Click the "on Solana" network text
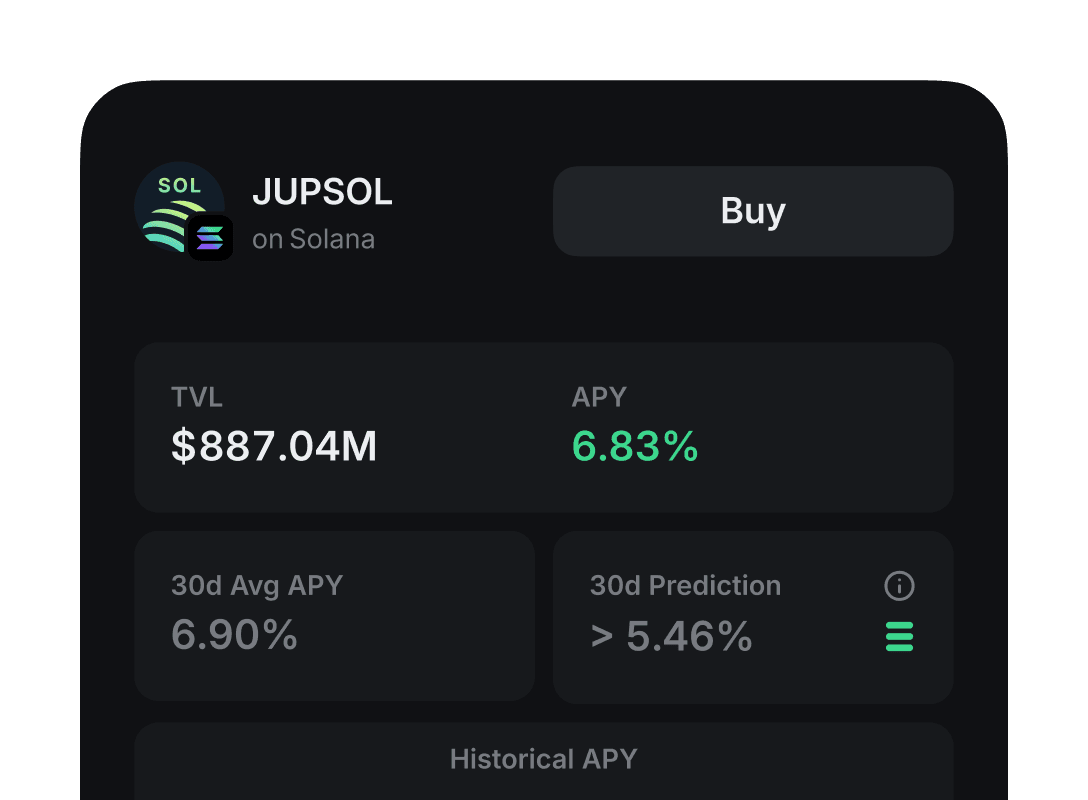 [313, 240]
